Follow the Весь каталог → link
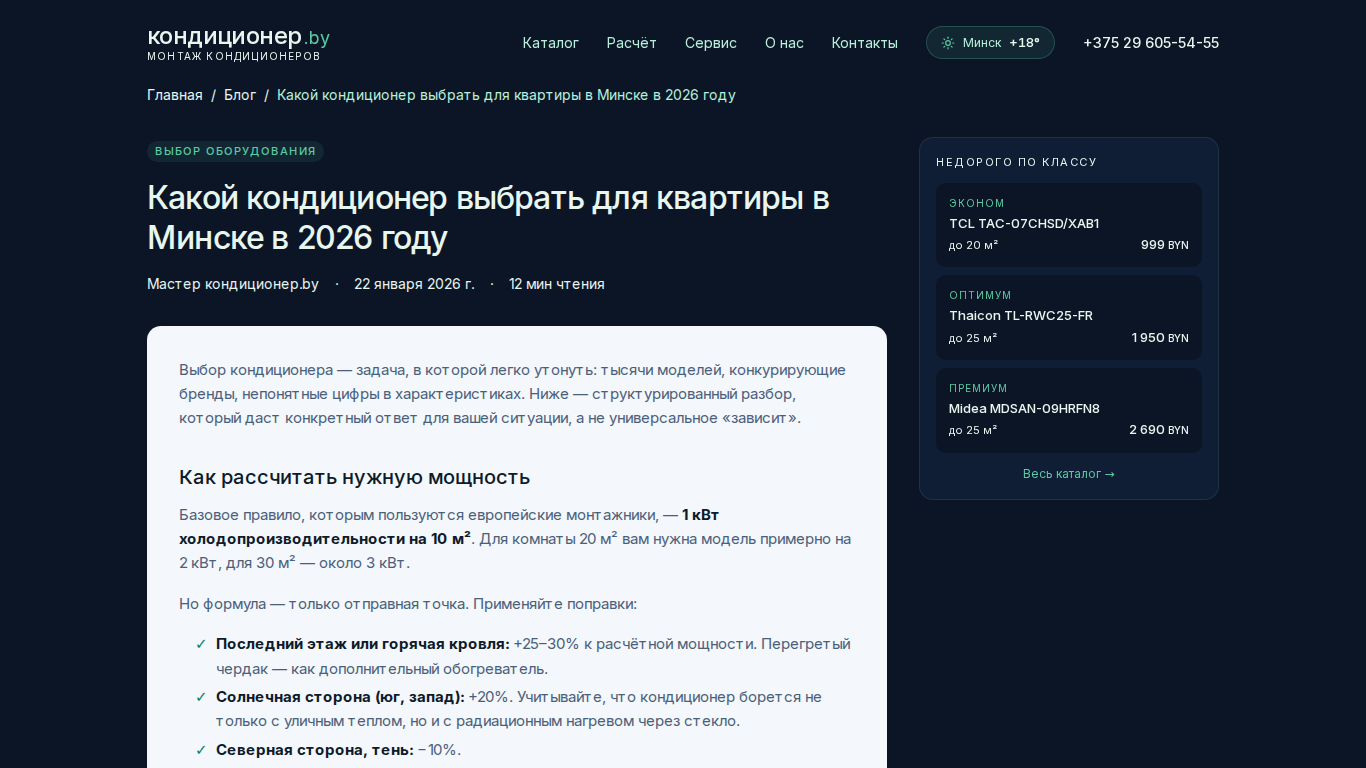Image resolution: width=1366 pixels, height=768 pixels. click(1069, 474)
